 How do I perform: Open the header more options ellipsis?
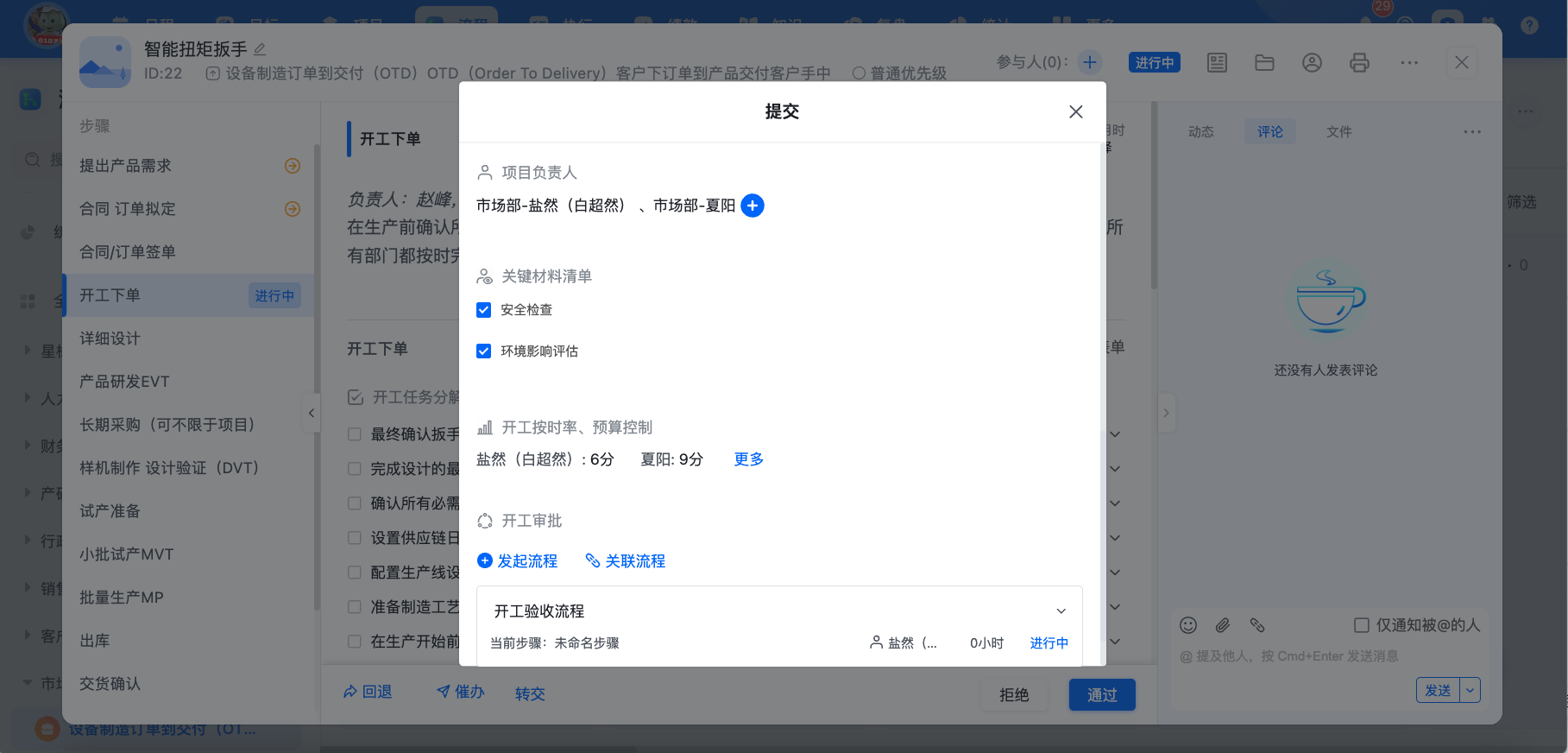1409,62
